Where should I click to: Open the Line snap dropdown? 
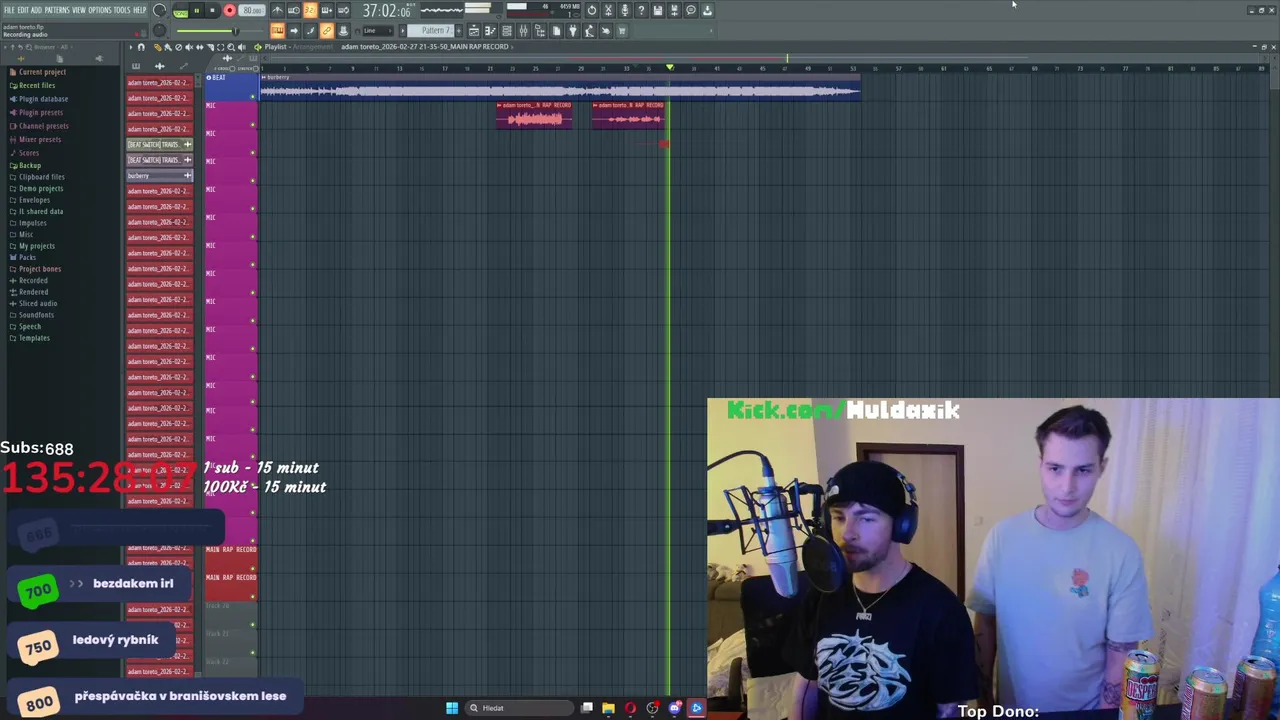pyautogui.click(x=377, y=31)
